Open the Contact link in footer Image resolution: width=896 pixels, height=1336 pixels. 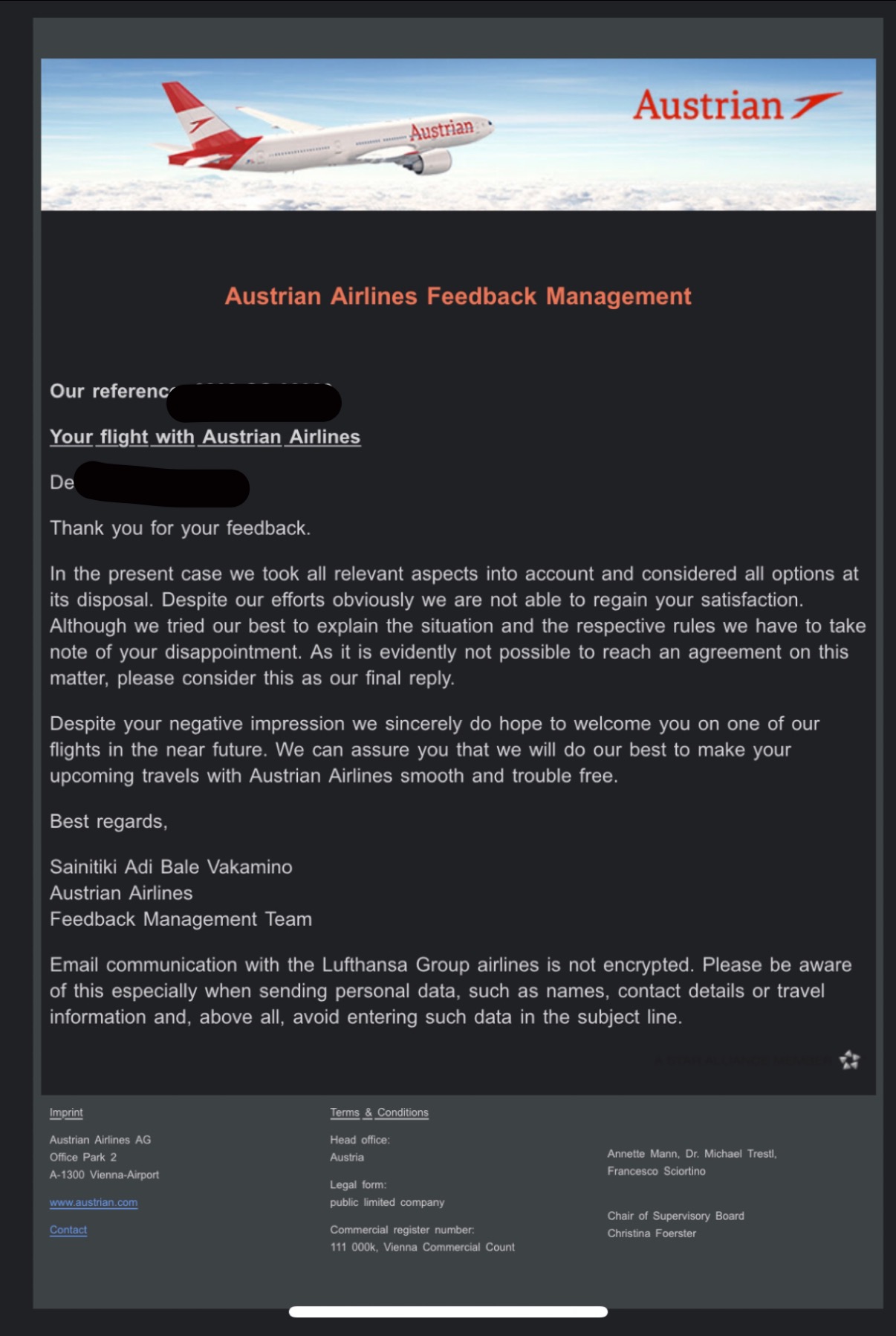(x=68, y=1230)
